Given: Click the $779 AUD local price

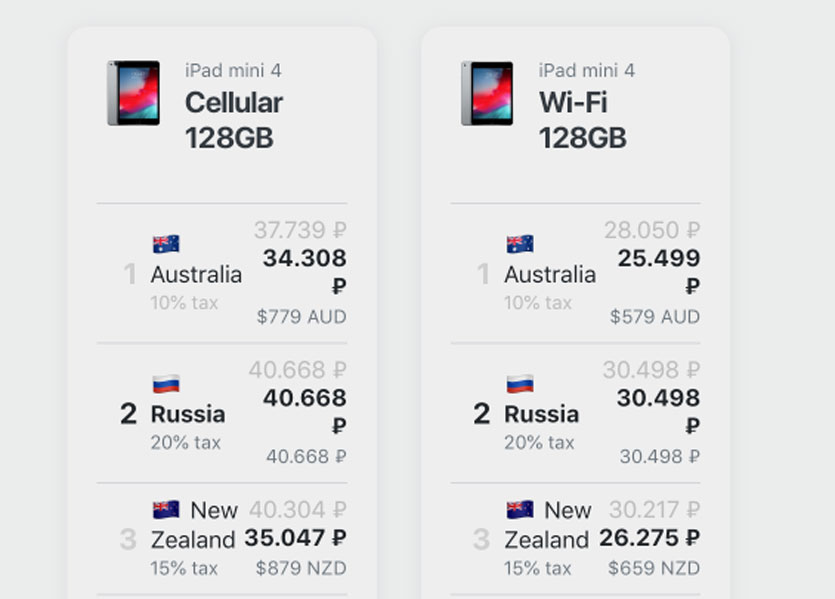Looking at the screenshot, I should coord(301,317).
